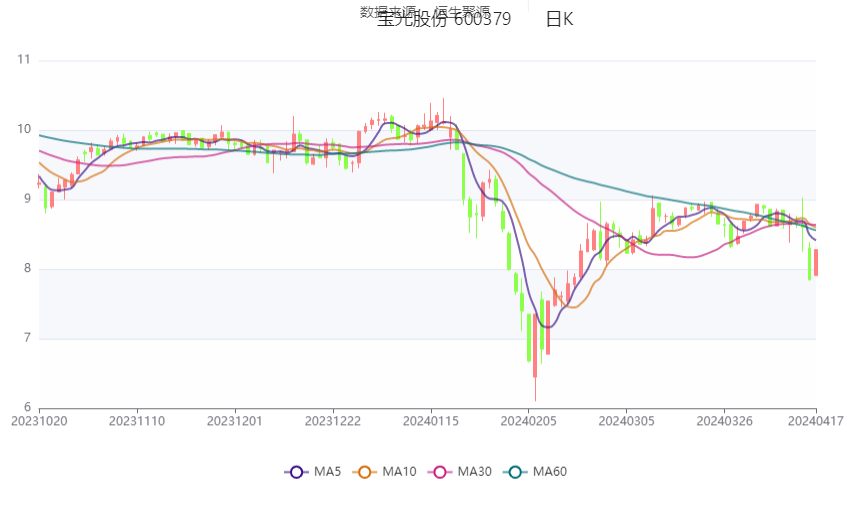Click the 20231201 date on x-axis
Screen dimensions: 850x518
pos(236,422)
